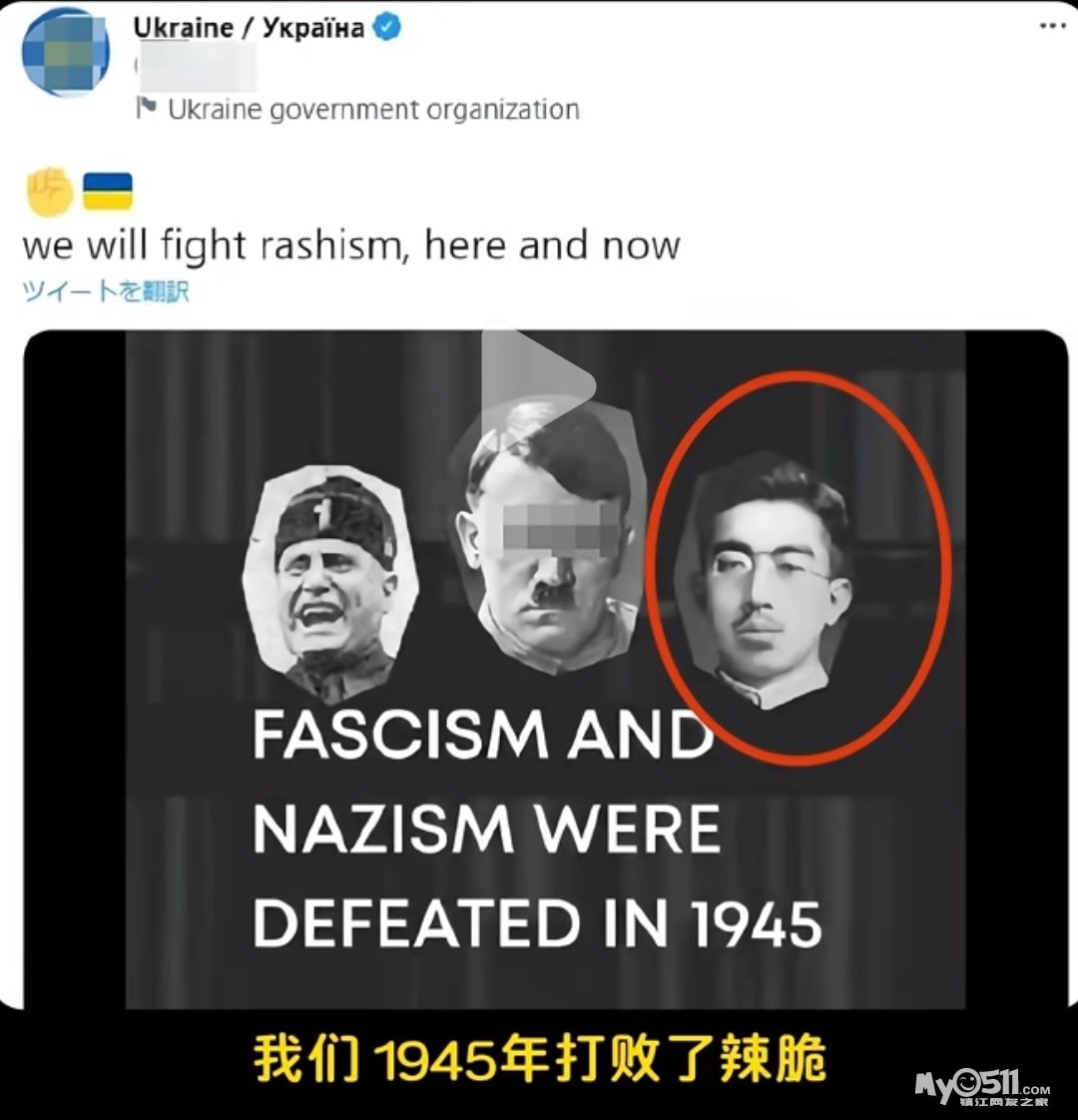Open the Ukraine / Україна account name
The image size is (1078, 1120).
pos(249,28)
